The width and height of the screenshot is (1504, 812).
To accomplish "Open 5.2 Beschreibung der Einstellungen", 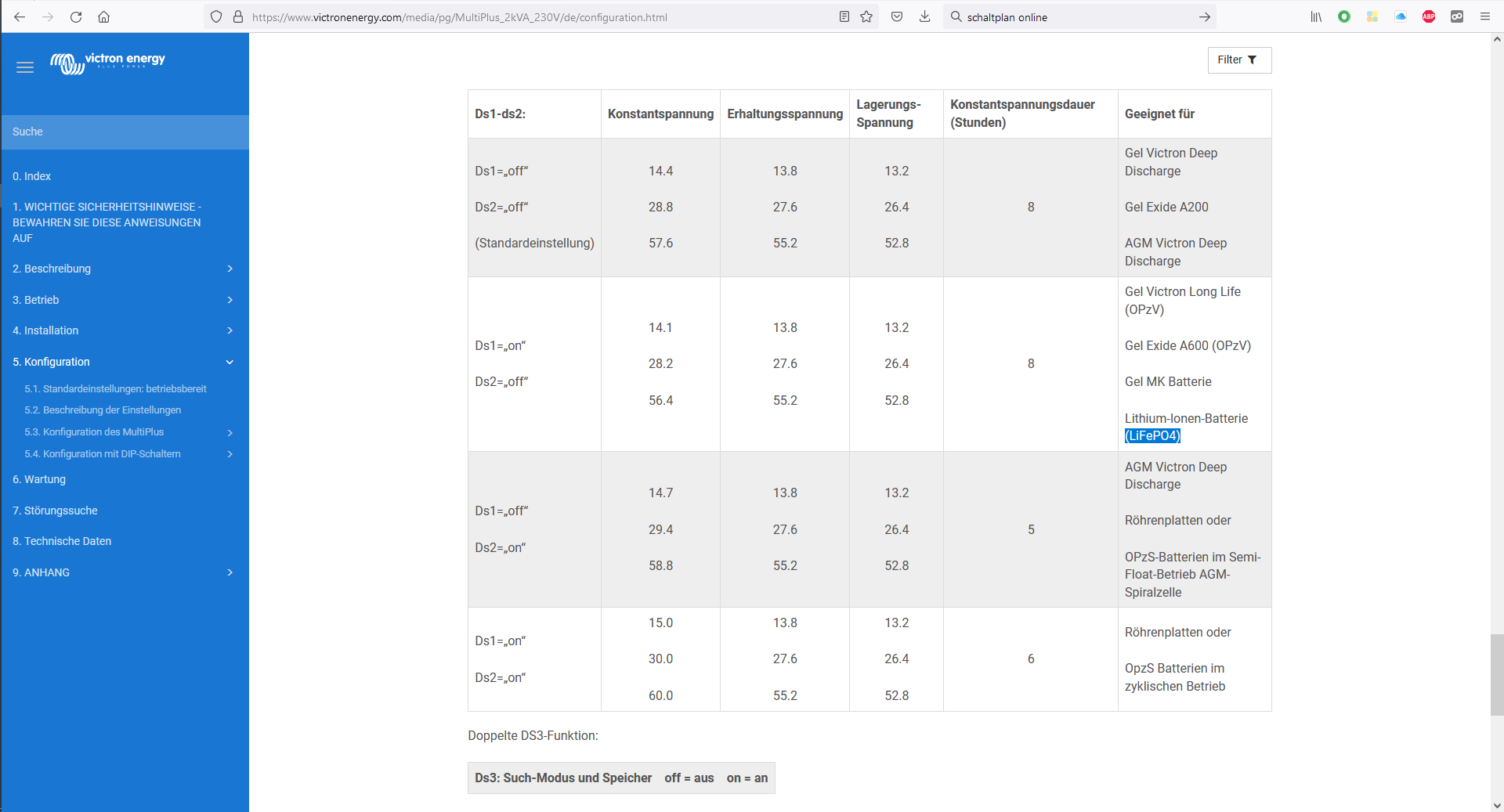I will [x=103, y=410].
